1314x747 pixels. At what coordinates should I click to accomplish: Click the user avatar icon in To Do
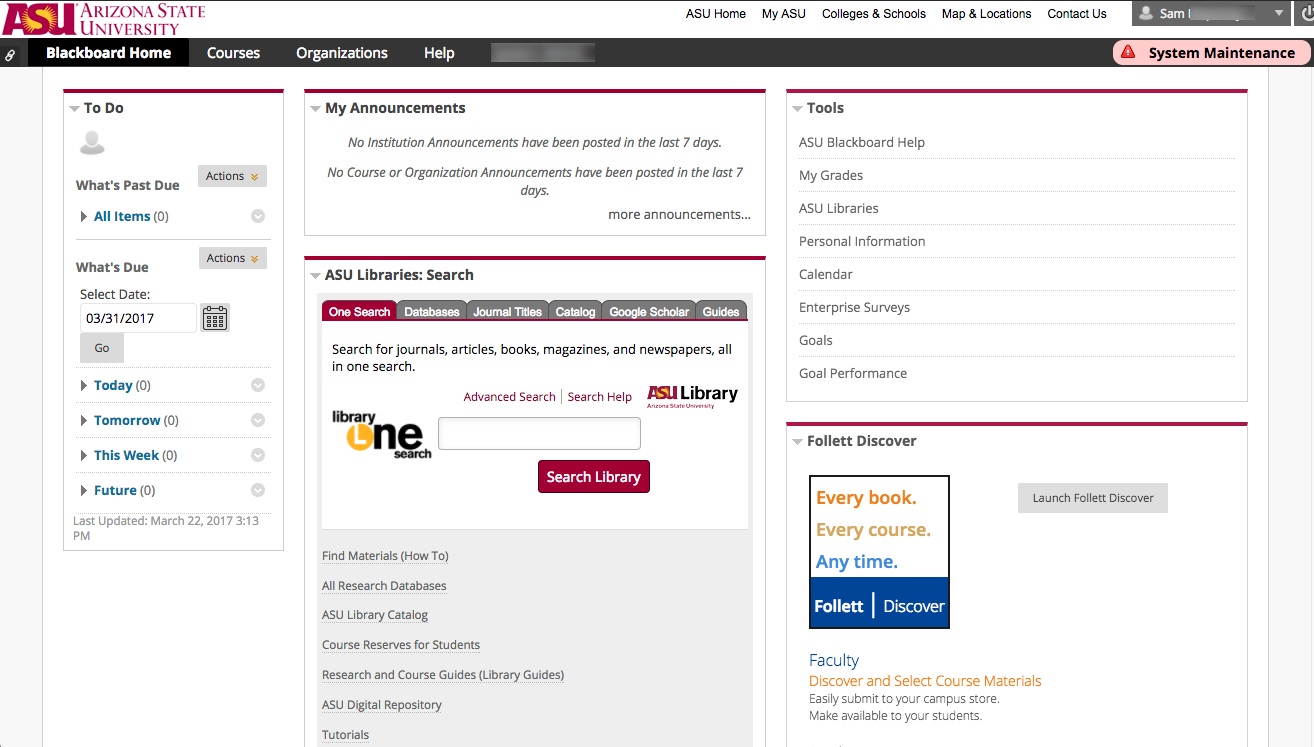92,144
